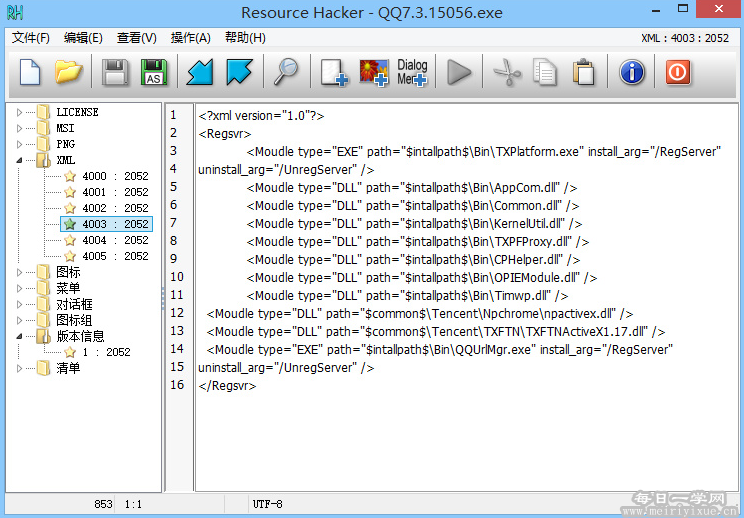Screen dimensions: 744x518
Task: Select the XML folder label
Action: click(65, 160)
